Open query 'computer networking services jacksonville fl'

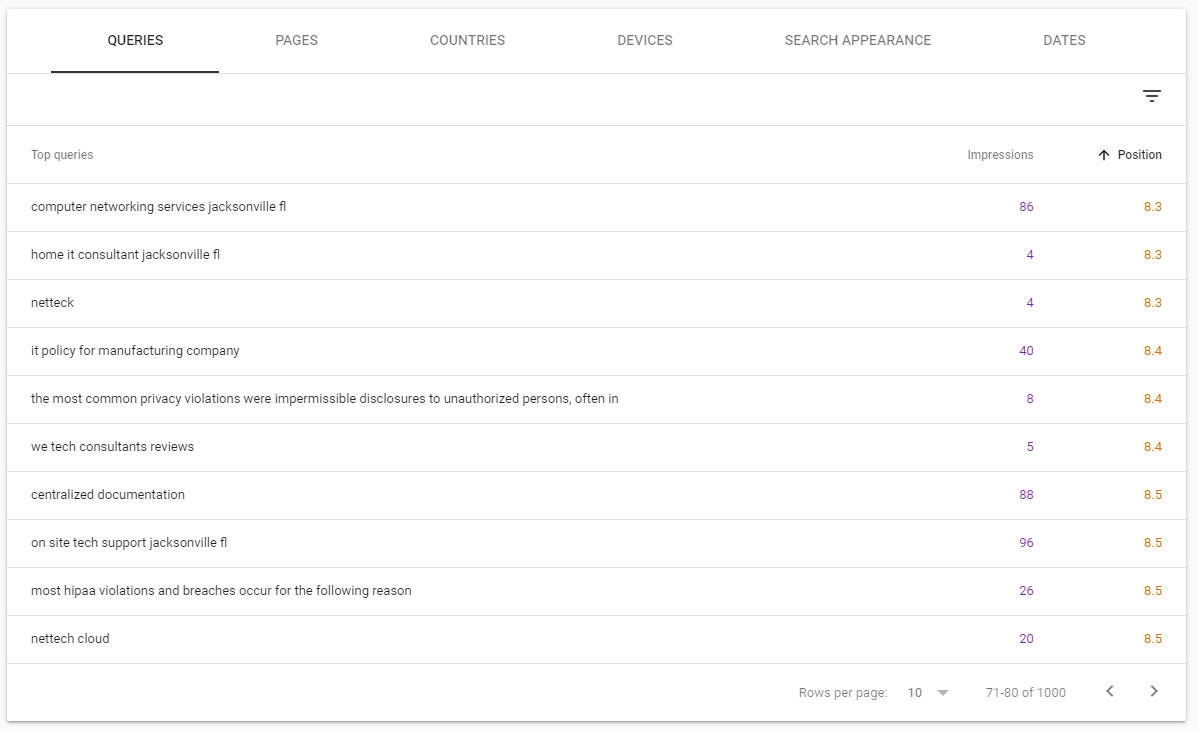(x=158, y=207)
